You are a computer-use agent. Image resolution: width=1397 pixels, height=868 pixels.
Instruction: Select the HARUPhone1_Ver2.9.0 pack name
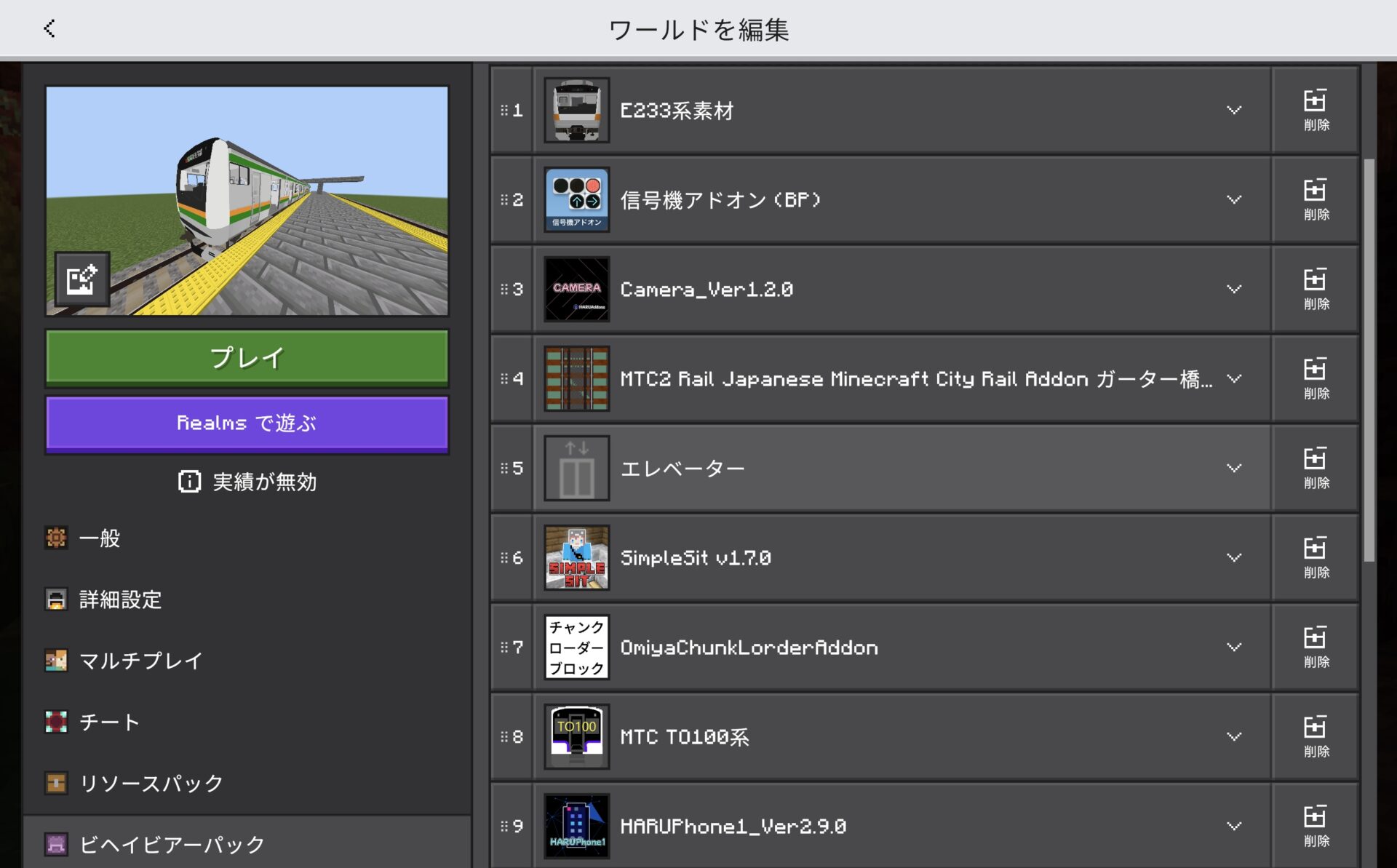coord(733,827)
